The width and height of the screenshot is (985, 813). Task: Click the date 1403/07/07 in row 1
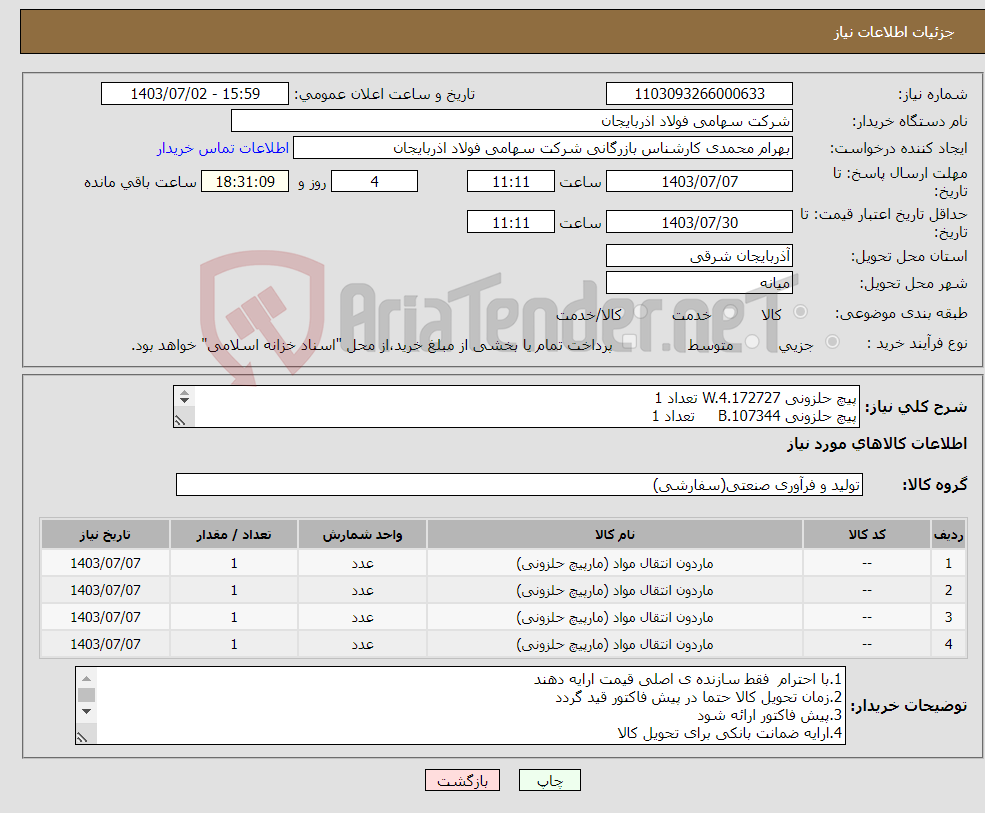click(105, 564)
